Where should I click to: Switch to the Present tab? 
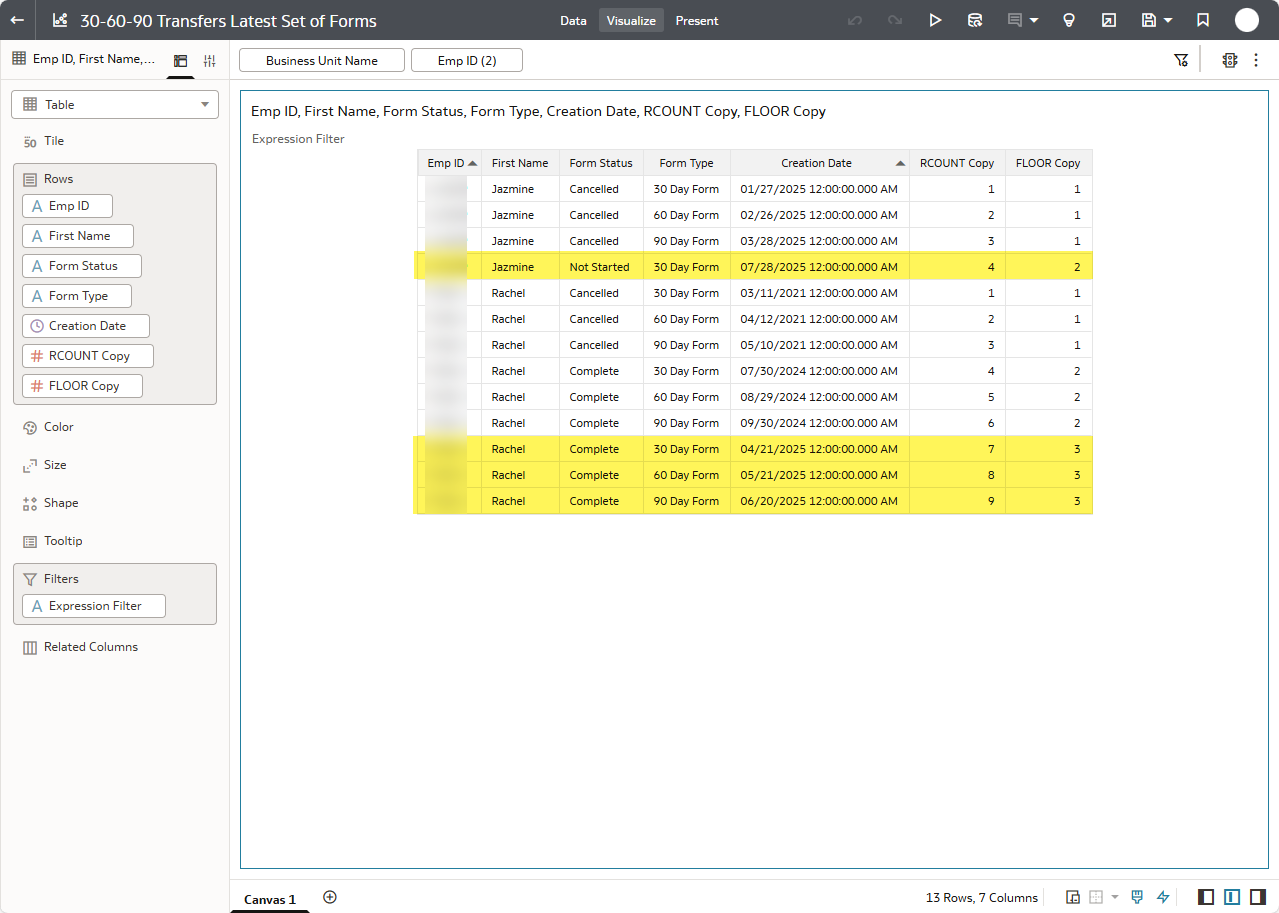[x=697, y=20]
